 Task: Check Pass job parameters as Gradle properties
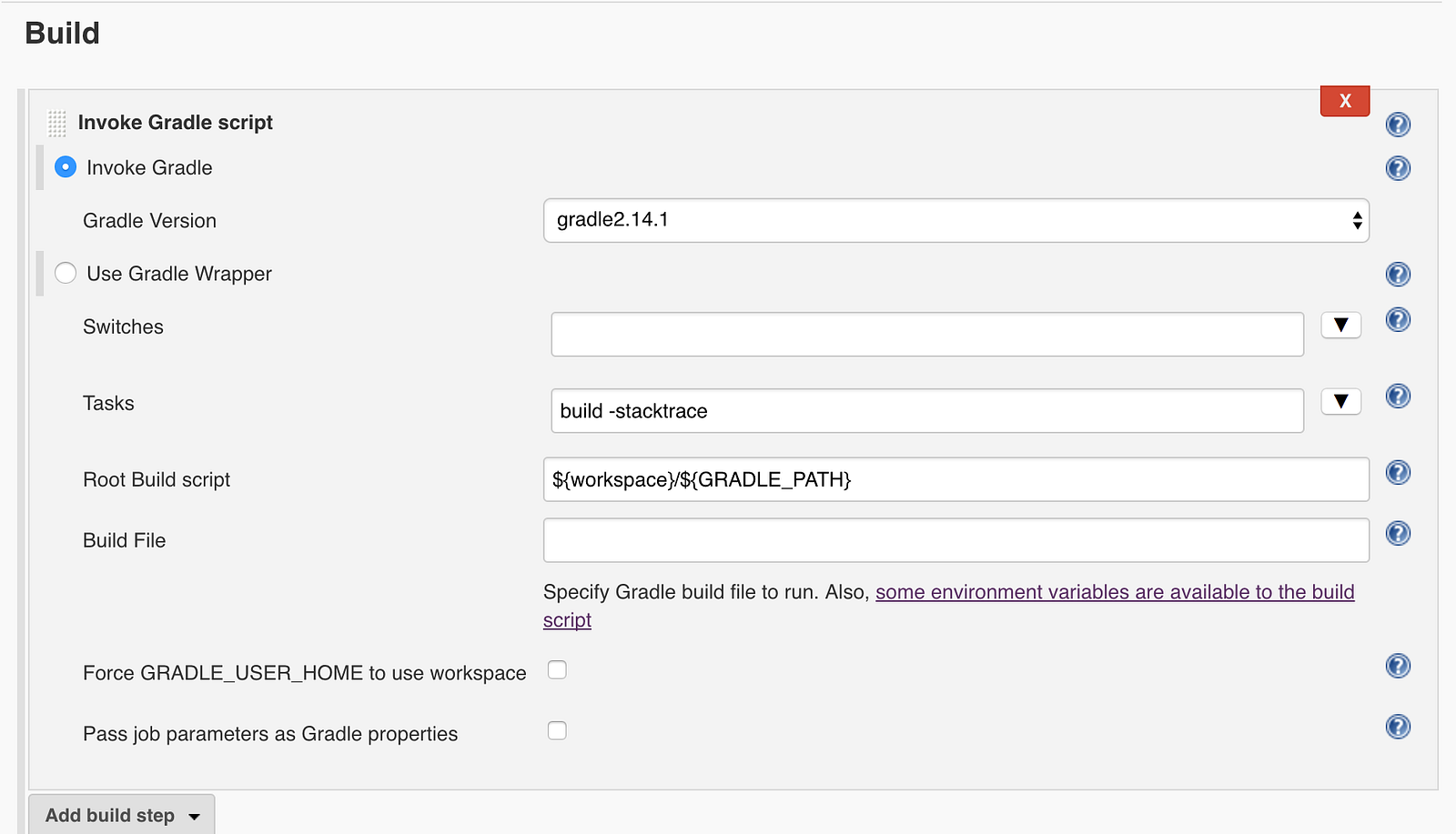[x=557, y=731]
